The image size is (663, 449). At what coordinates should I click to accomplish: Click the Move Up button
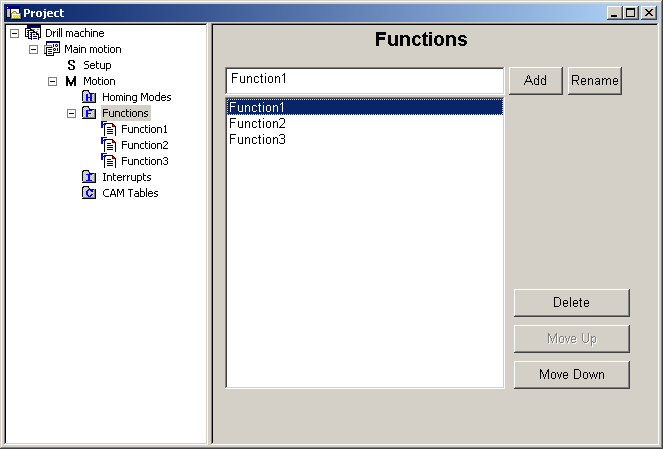[572, 339]
